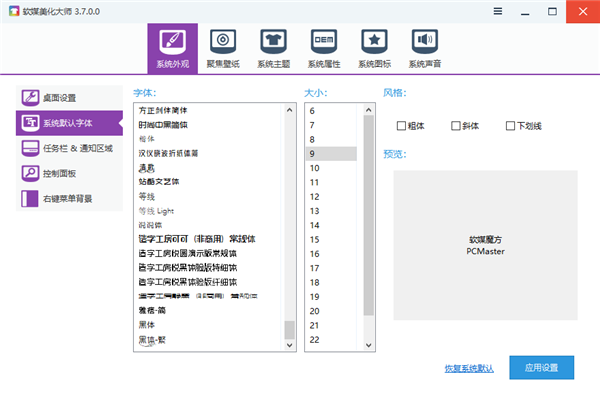Click font list scroll-up arrow
Image resolution: width=600 pixels, height=395 pixels.
point(290,110)
